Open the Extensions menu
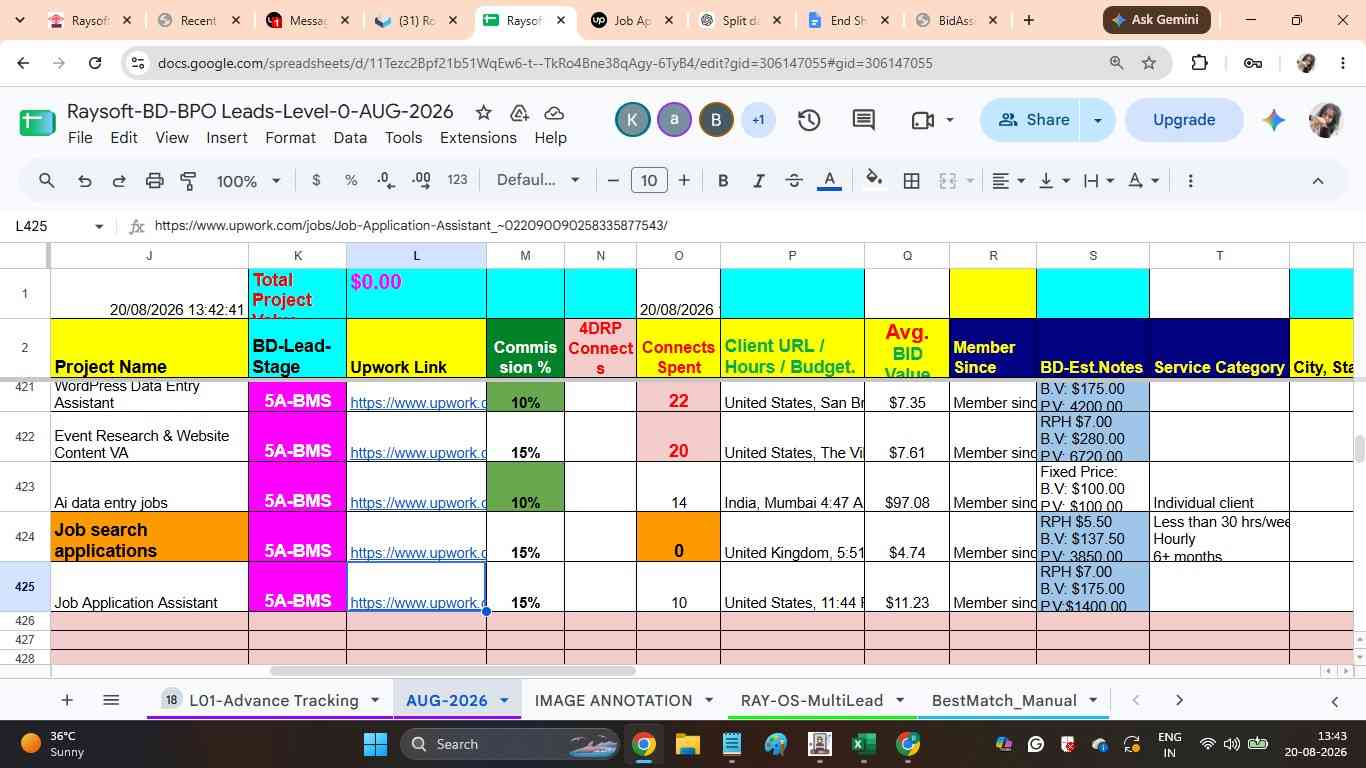 point(478,138)
